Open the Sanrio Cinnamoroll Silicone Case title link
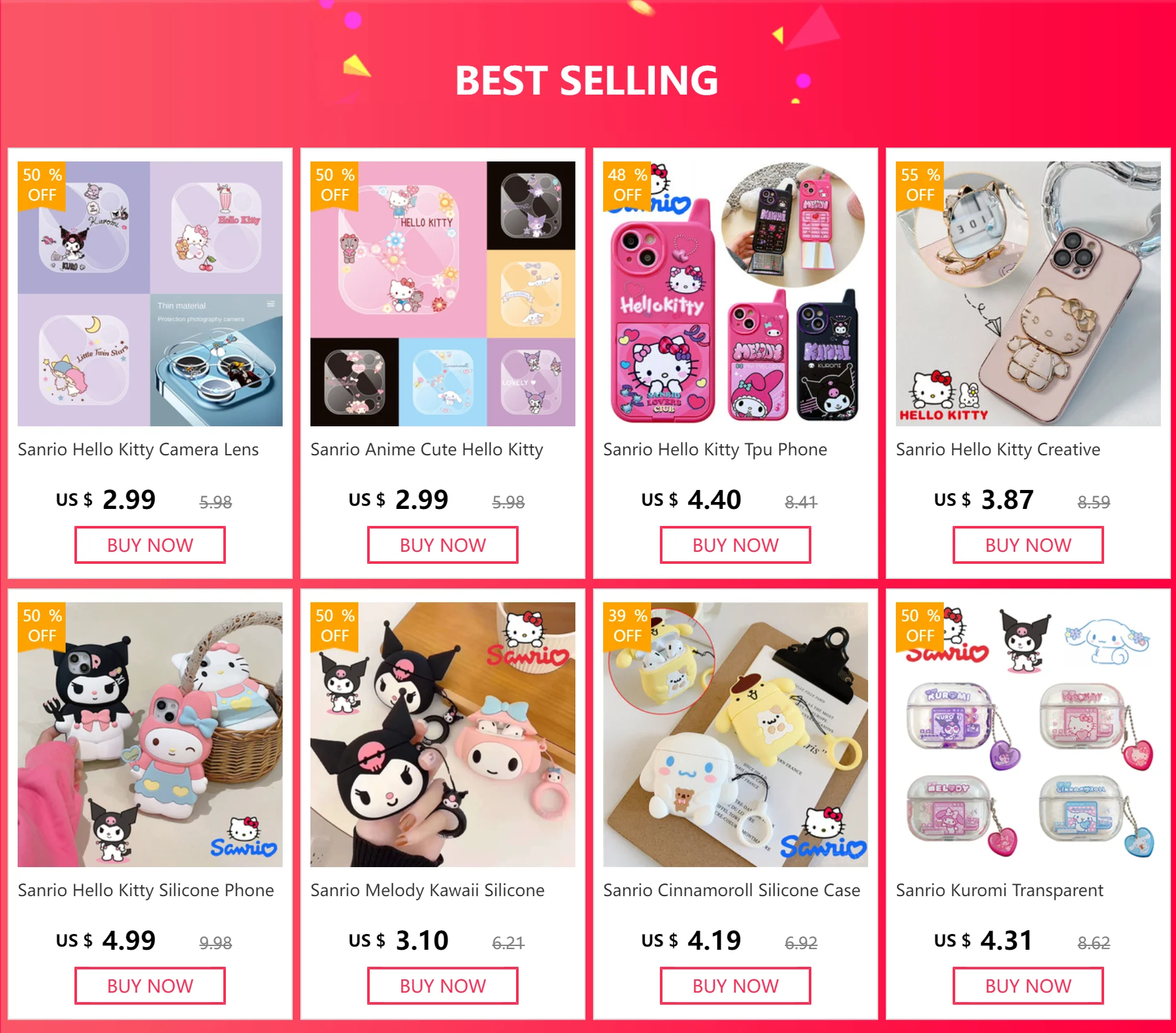 [732, 890]
